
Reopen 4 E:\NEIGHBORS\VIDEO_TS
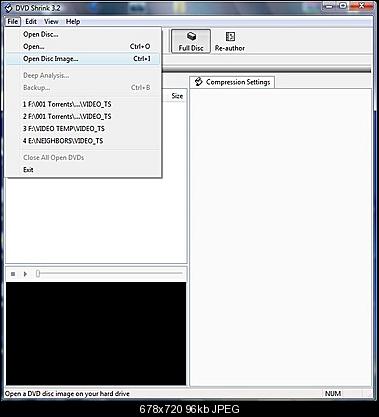point(83,141)
